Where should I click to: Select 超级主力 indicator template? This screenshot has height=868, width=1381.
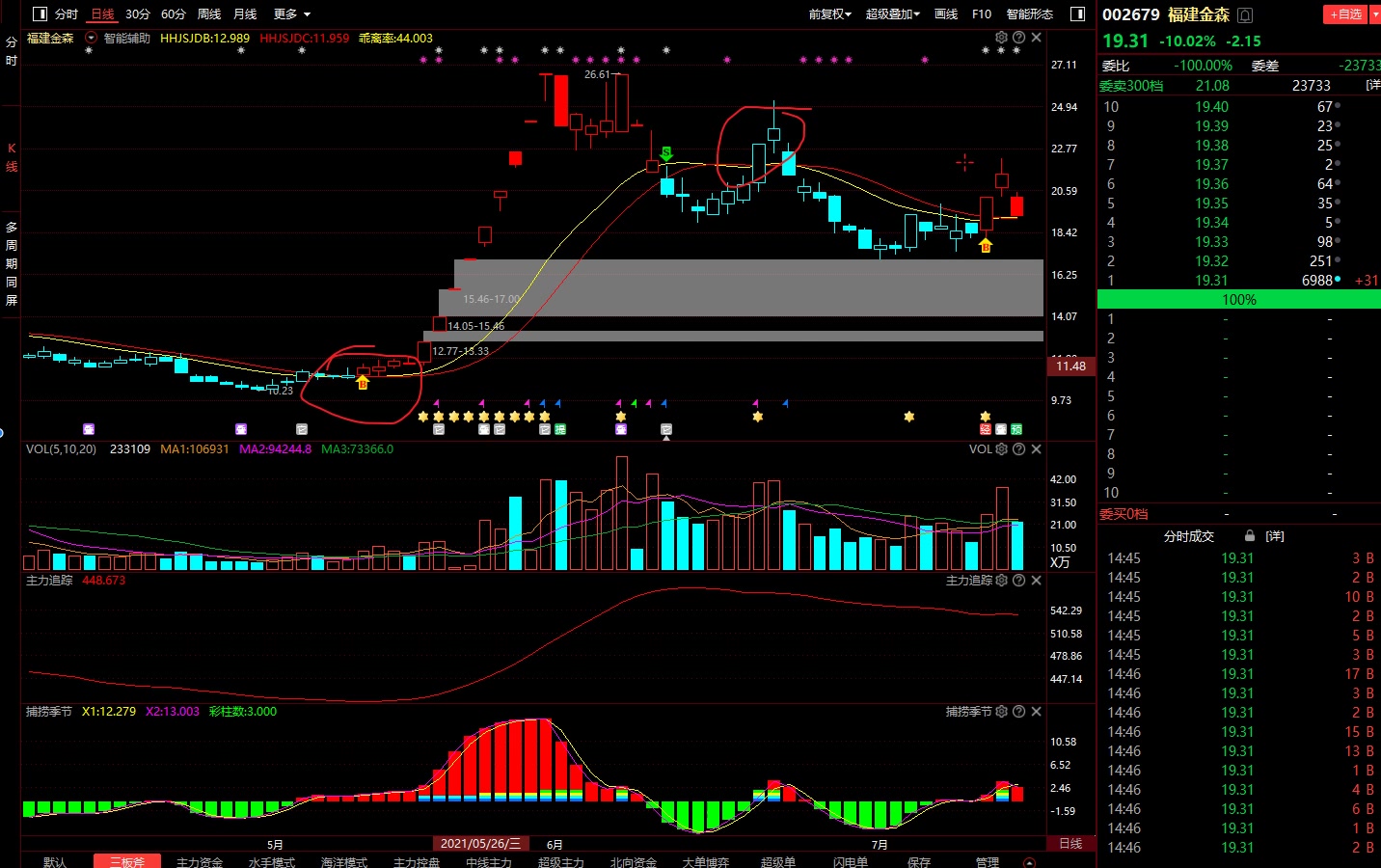point(561,862)
